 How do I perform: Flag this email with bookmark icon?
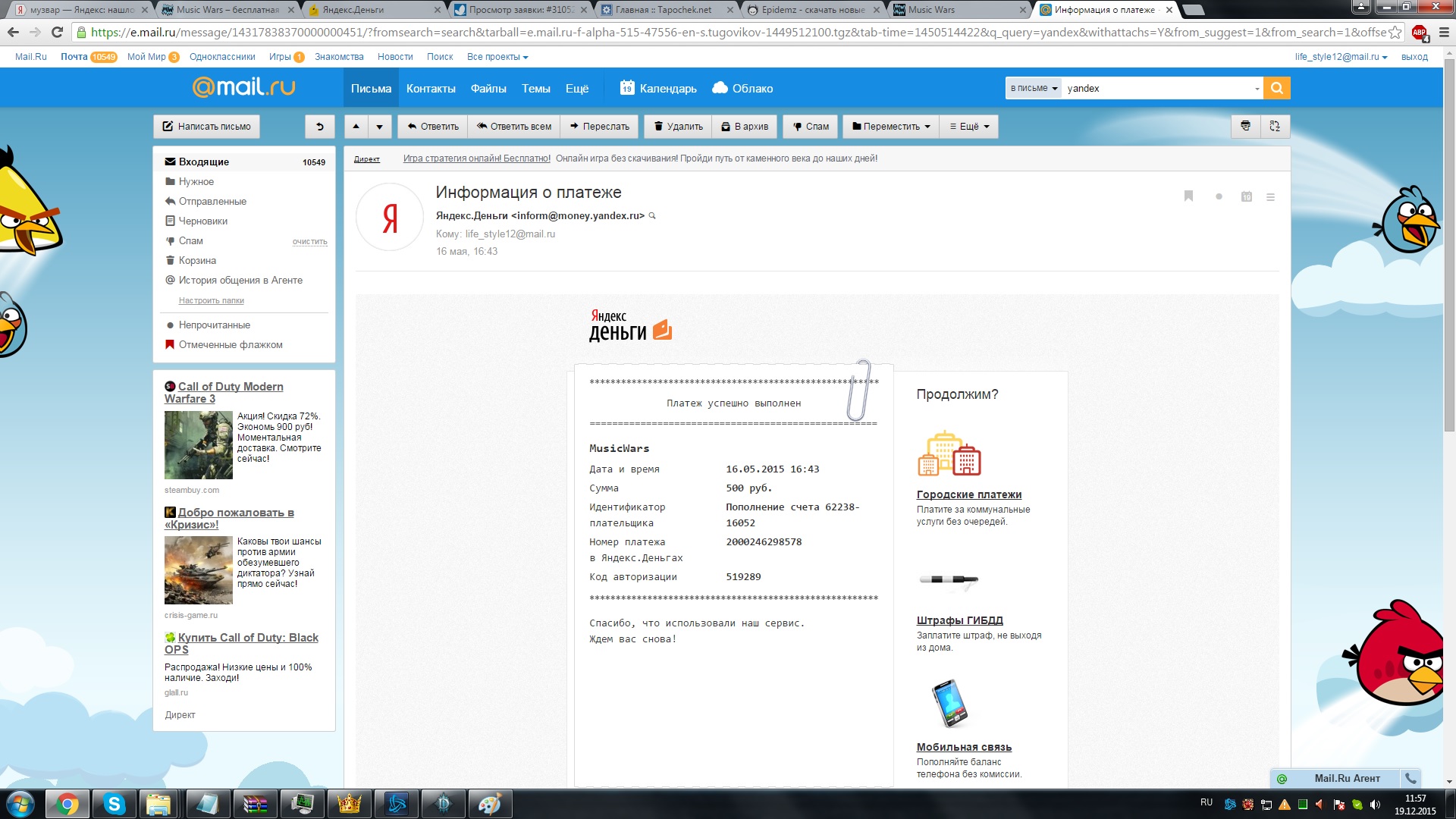(x=1188, y=196)
